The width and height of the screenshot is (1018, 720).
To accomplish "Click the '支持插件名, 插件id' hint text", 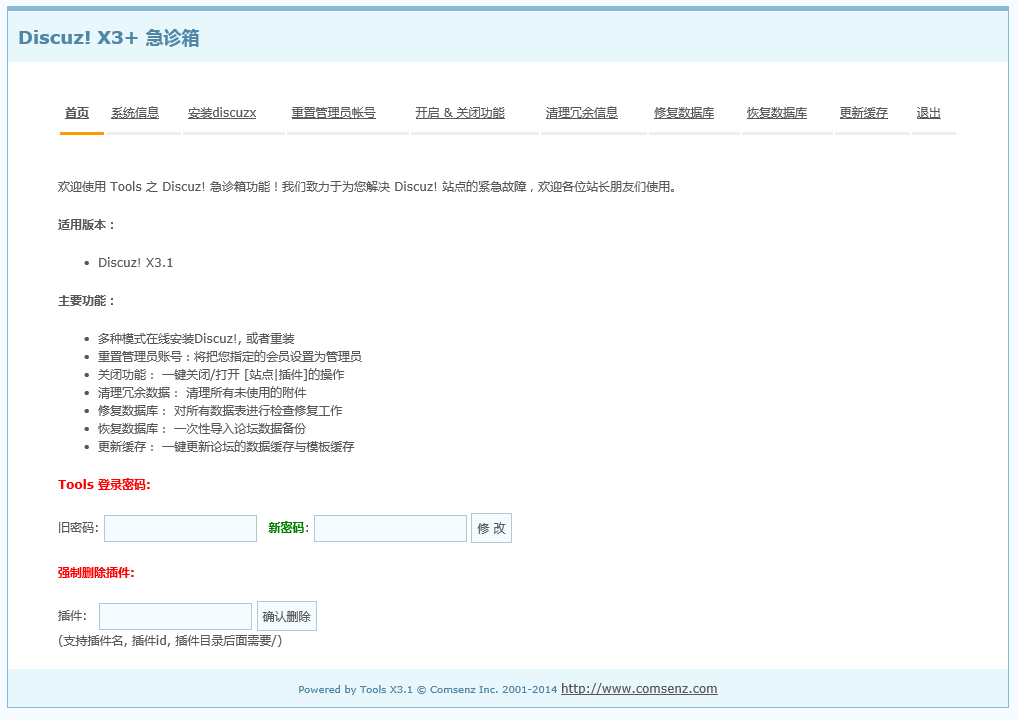I will 170,641.
